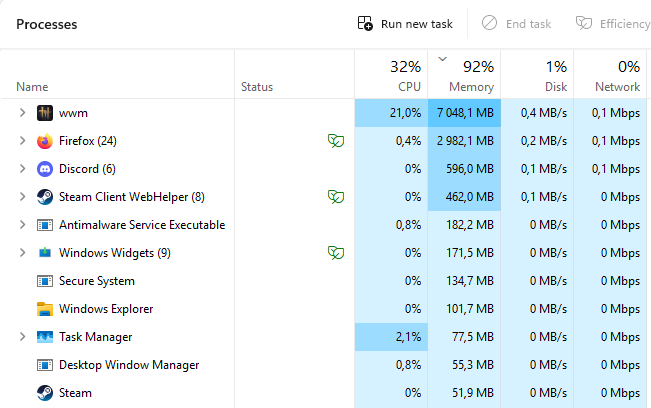Expand Antimalware Service Executable group
The height and width of the screenshot is (408, 651).
pyautogui.click(x=22, y=225)
